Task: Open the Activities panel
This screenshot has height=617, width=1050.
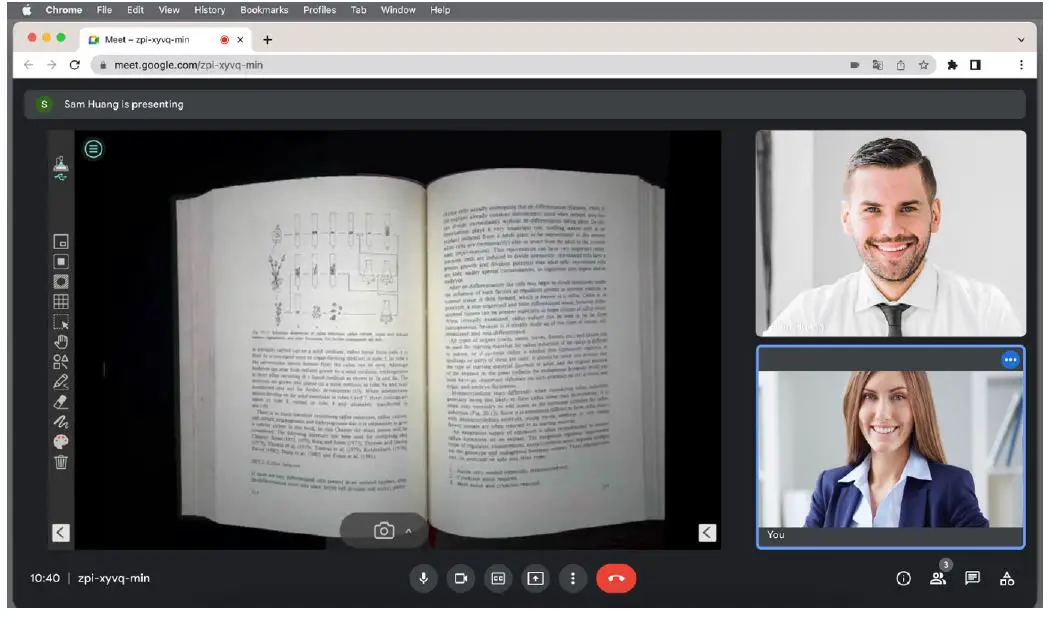Action: (x=1007, y=578)
